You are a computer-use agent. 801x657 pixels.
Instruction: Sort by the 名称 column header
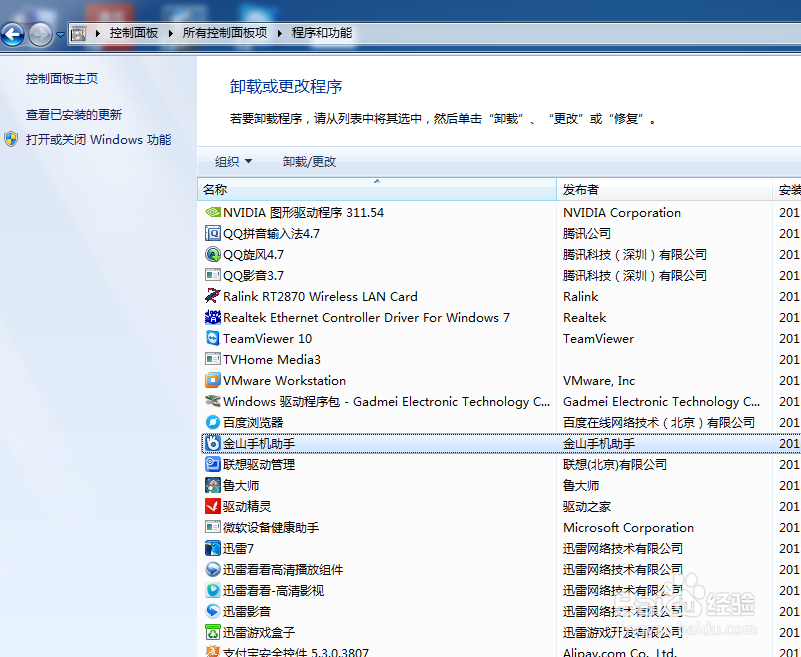[376, 190]
